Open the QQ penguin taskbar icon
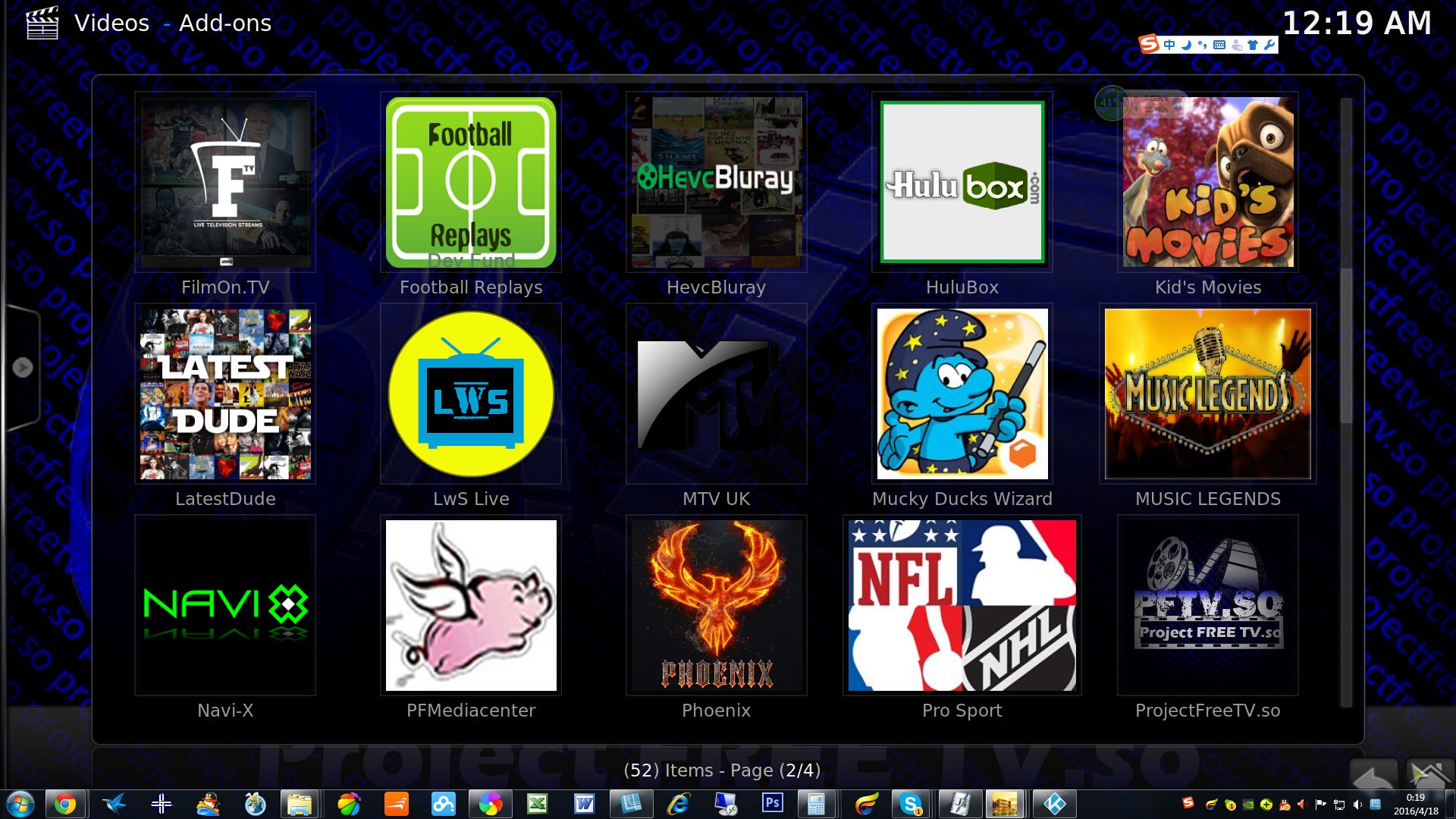 coord(208,804)
